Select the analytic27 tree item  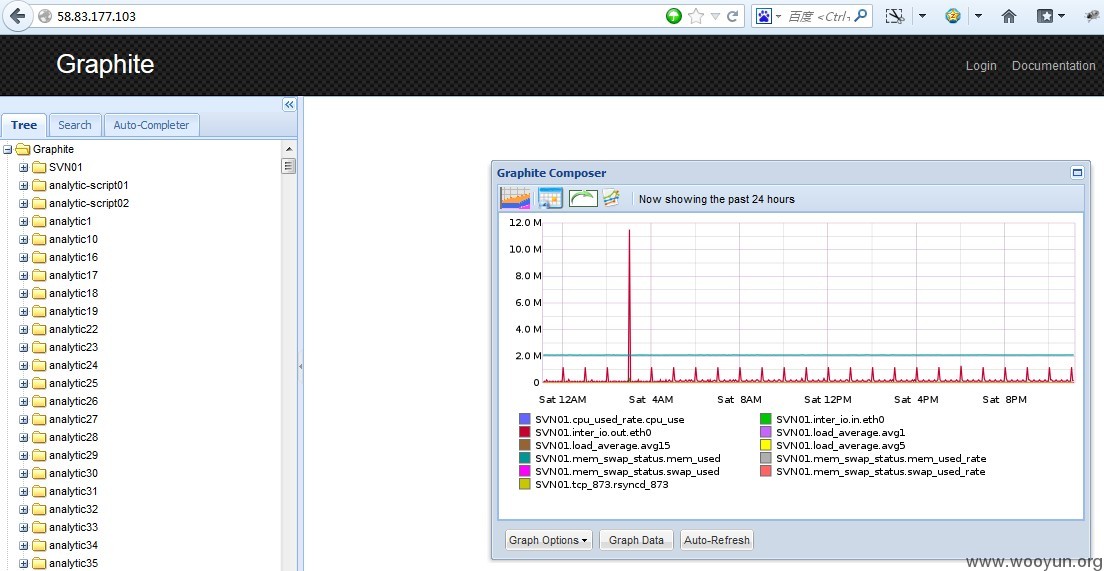pos(73,420)
